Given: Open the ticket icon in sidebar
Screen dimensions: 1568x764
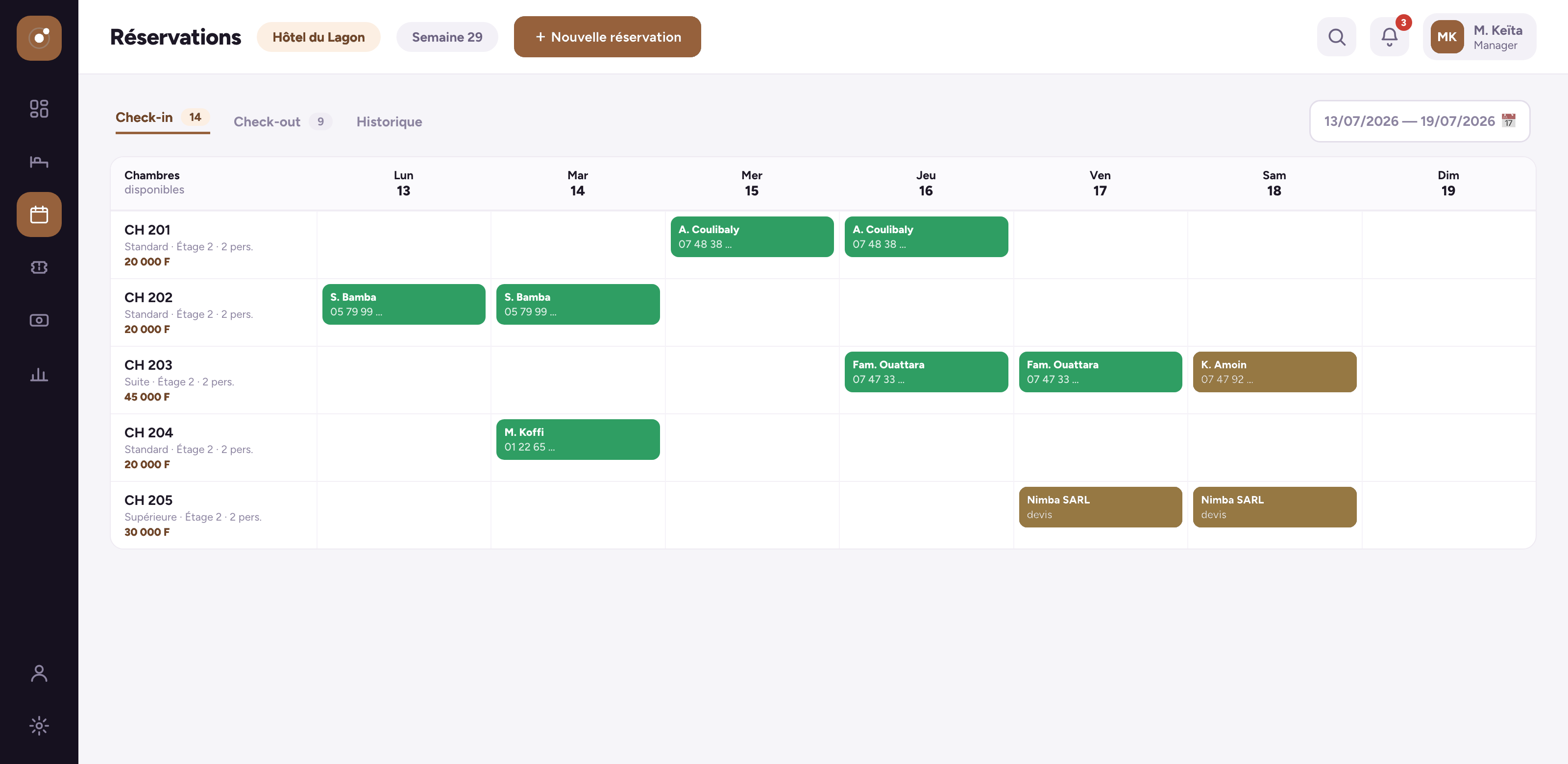Looking at the screenshot, I should [x=39, y=267].
